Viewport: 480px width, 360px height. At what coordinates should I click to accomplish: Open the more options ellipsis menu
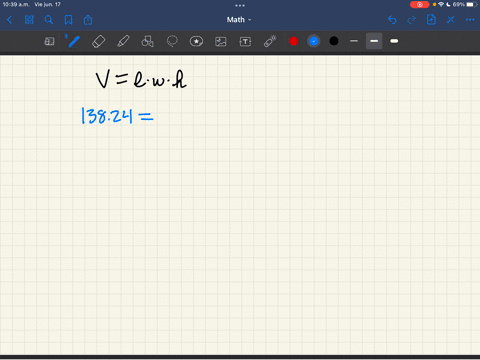tap(470, 20)
